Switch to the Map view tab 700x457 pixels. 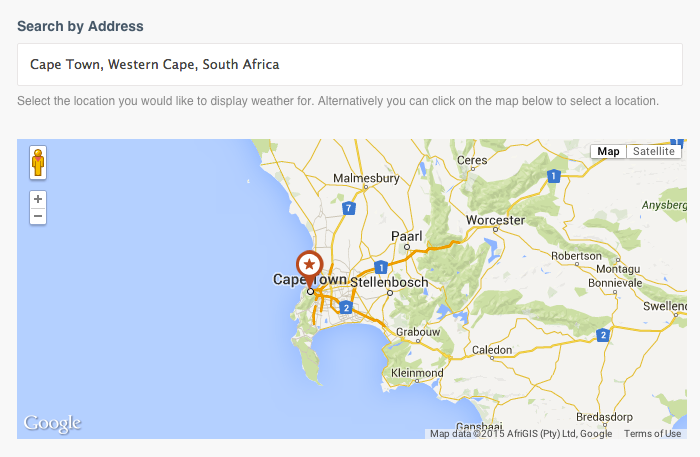coord(609,151)
